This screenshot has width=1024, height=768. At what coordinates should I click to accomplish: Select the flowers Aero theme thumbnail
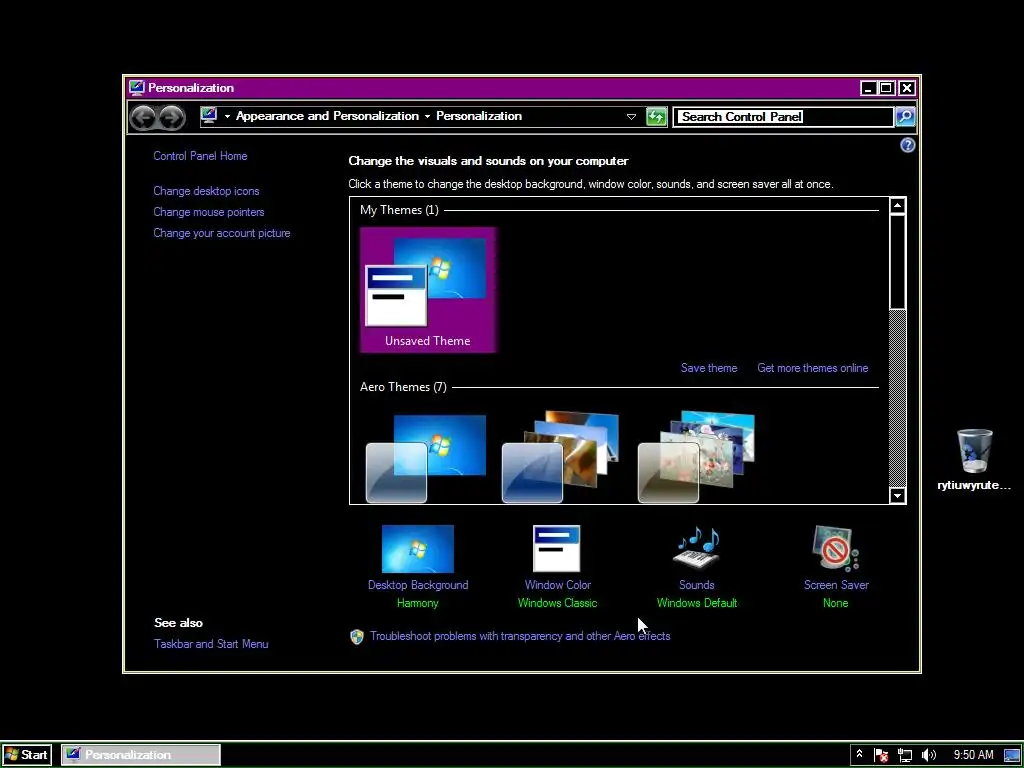click(696, 457)
